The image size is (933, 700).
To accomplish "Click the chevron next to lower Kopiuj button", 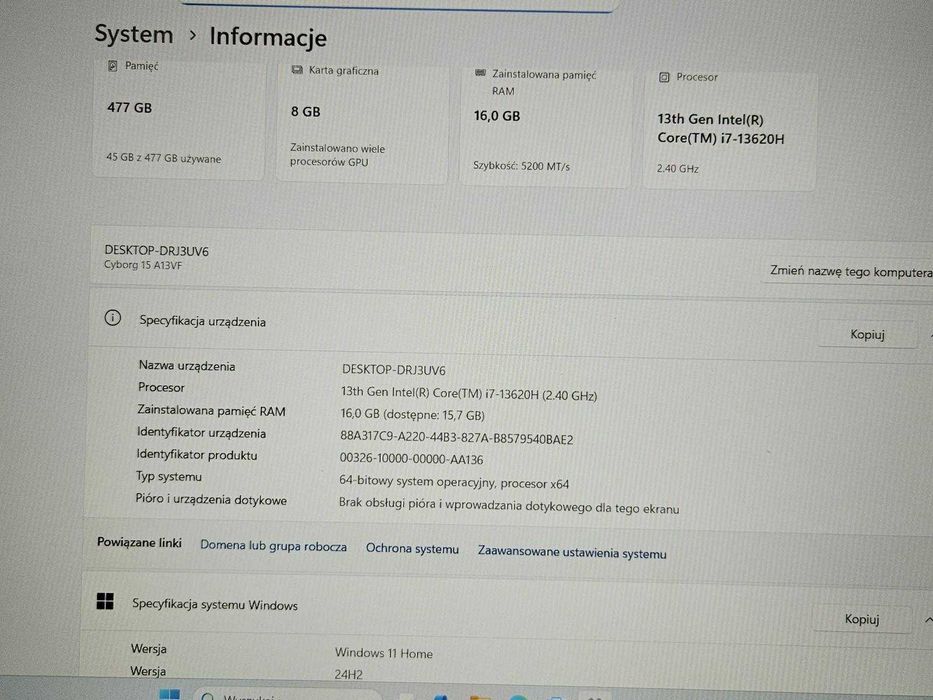I will [x=928, y=620].
